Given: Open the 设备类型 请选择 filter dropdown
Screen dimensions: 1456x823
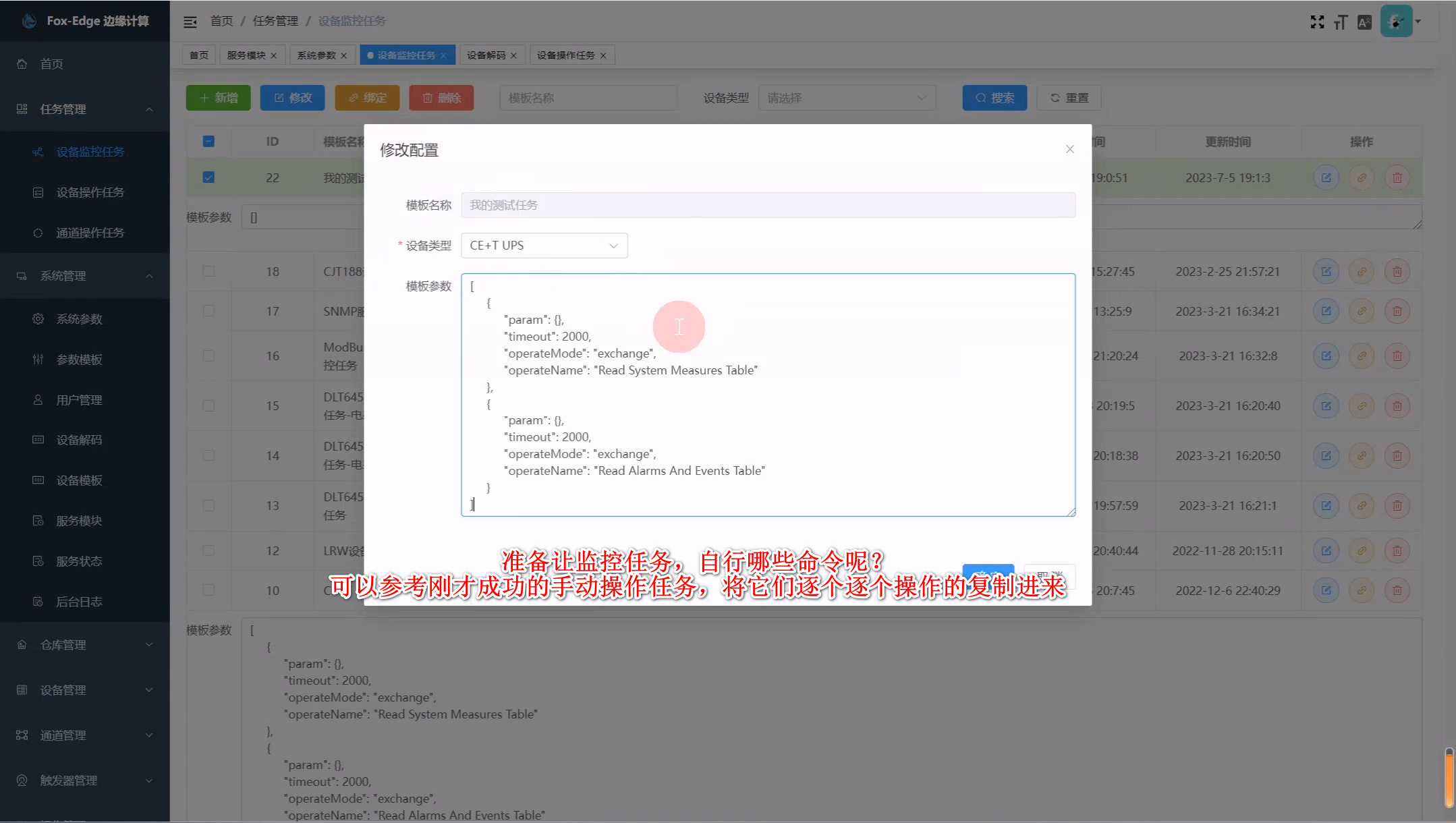Looking at the screenshot, I should tap(847, 98).
